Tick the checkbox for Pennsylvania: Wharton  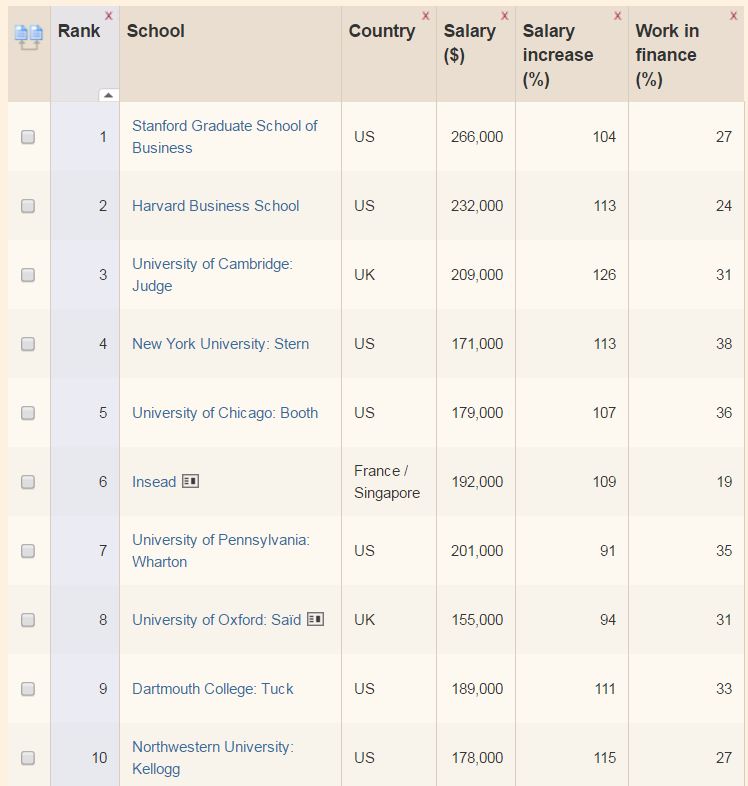coord(28,551)
